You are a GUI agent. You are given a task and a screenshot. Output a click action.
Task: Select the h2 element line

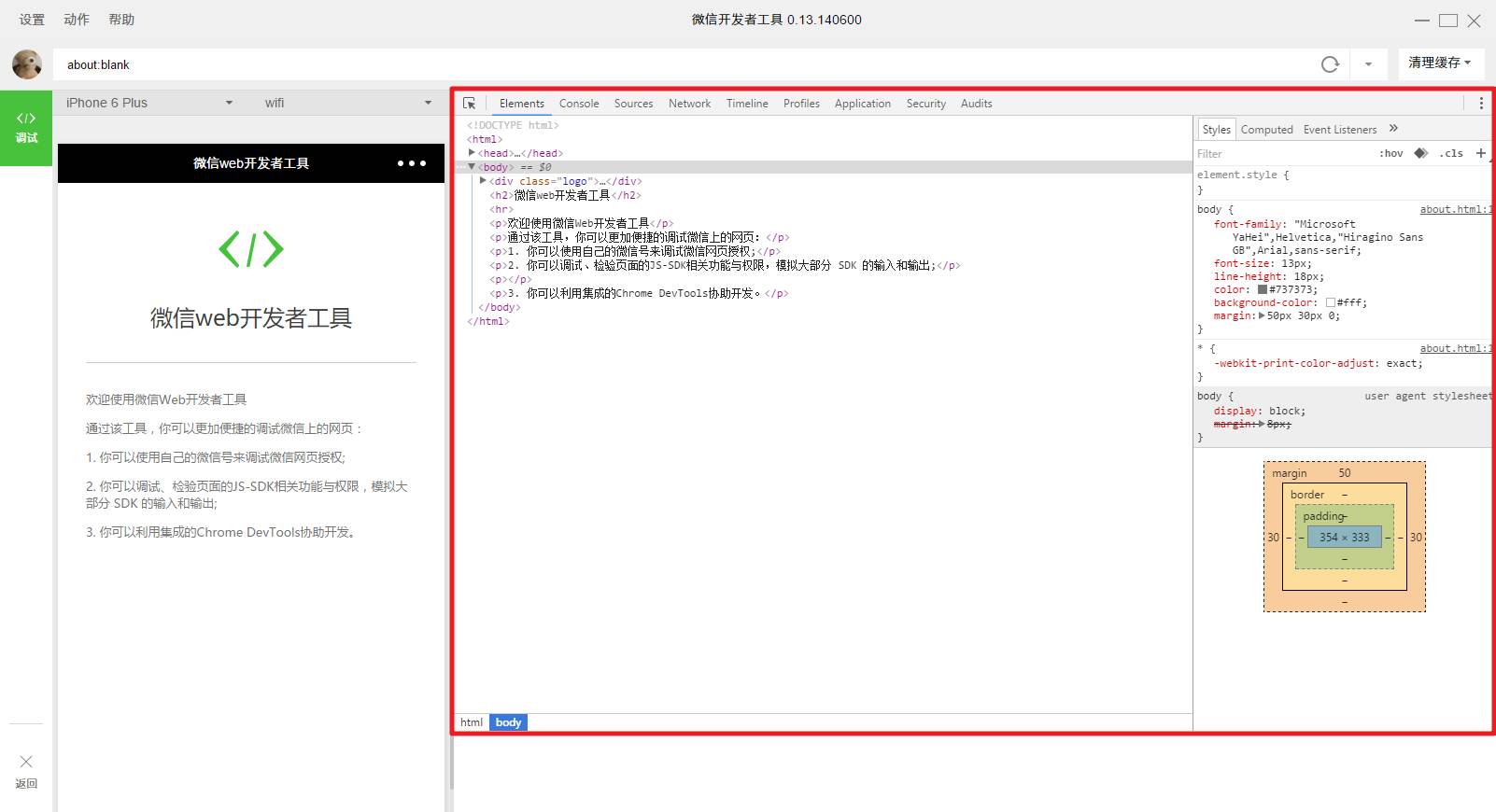click(565, 195)
